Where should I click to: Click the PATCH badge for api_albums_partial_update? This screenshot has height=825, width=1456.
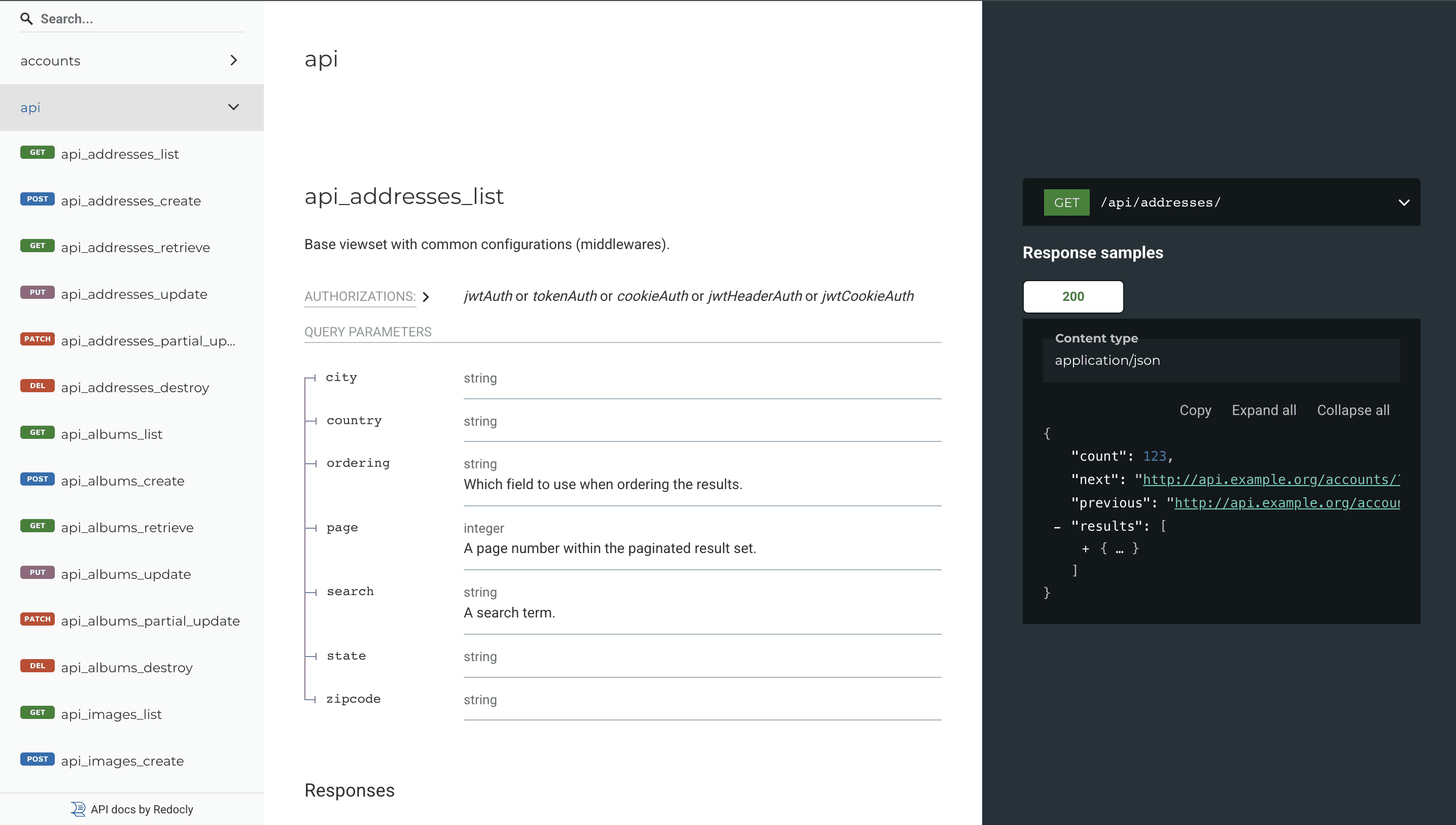[38, 620]
